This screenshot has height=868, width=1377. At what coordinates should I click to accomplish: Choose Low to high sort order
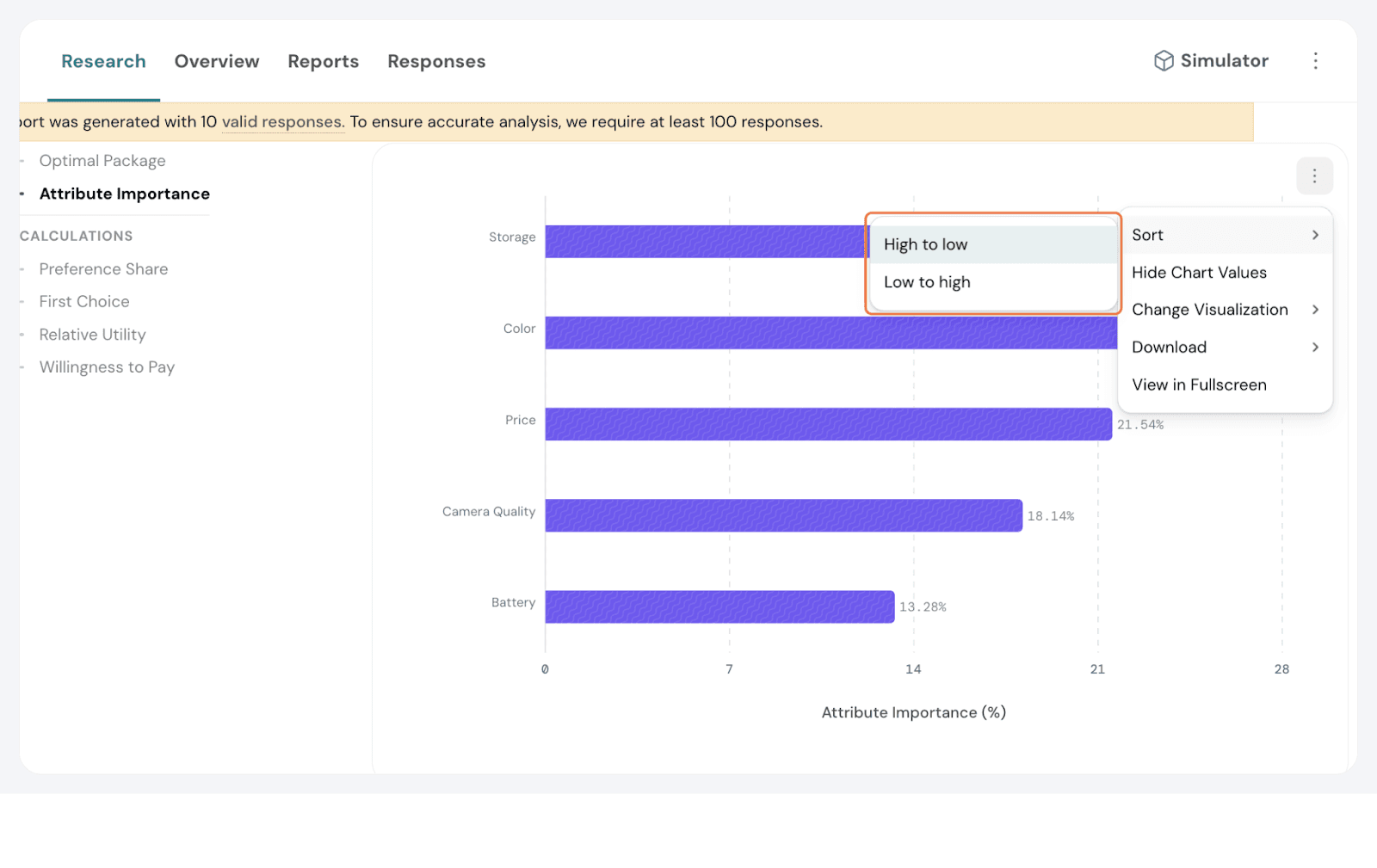[927, 282]
